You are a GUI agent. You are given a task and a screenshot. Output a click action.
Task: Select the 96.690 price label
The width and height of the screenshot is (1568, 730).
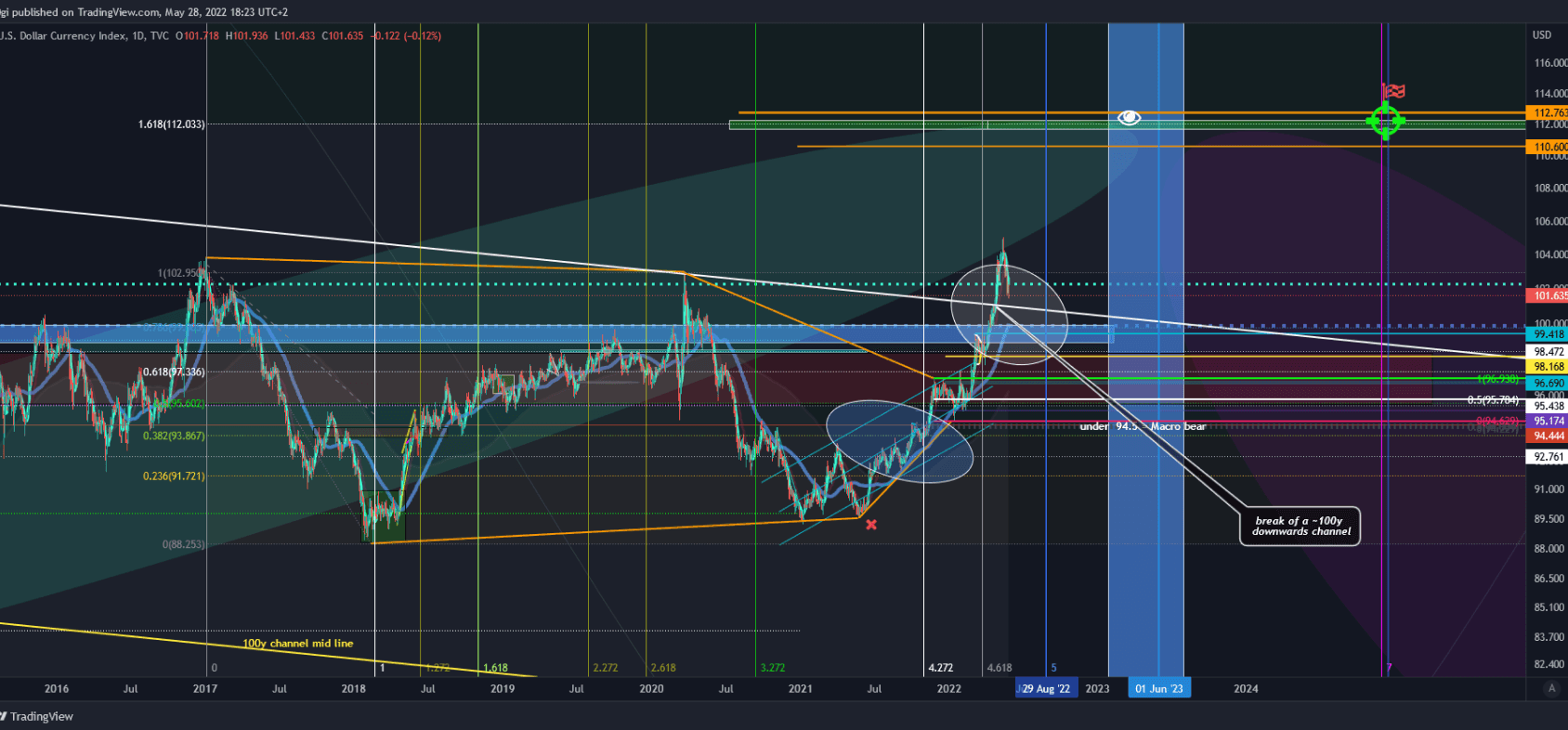pos(1547,383)
